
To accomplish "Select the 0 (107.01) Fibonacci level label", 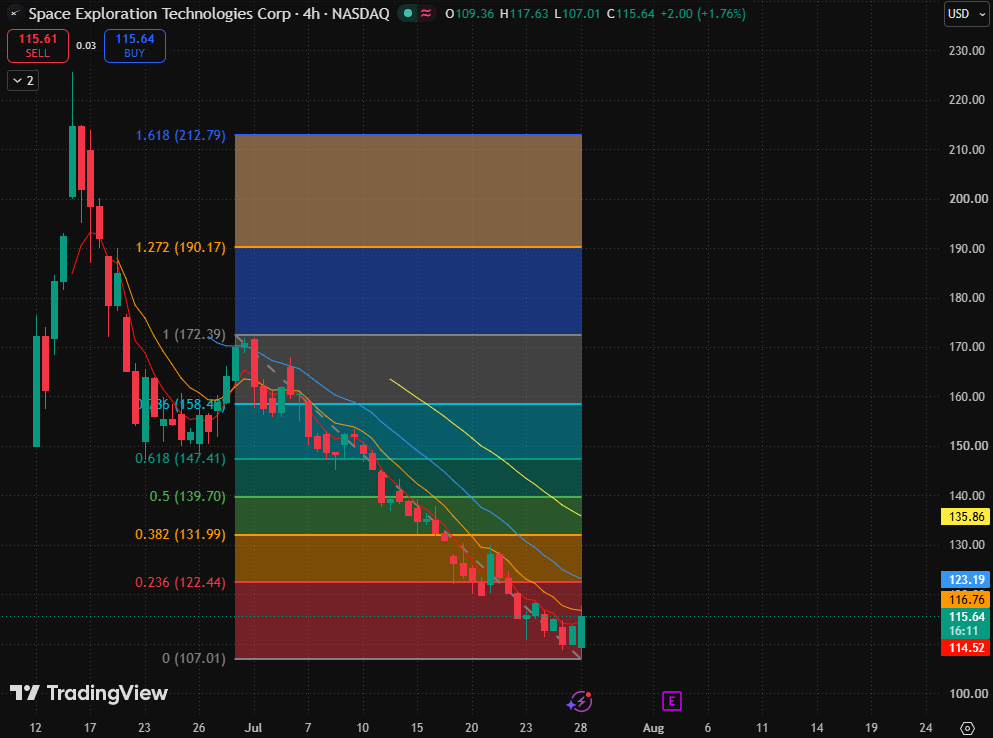I will [194, 658].
